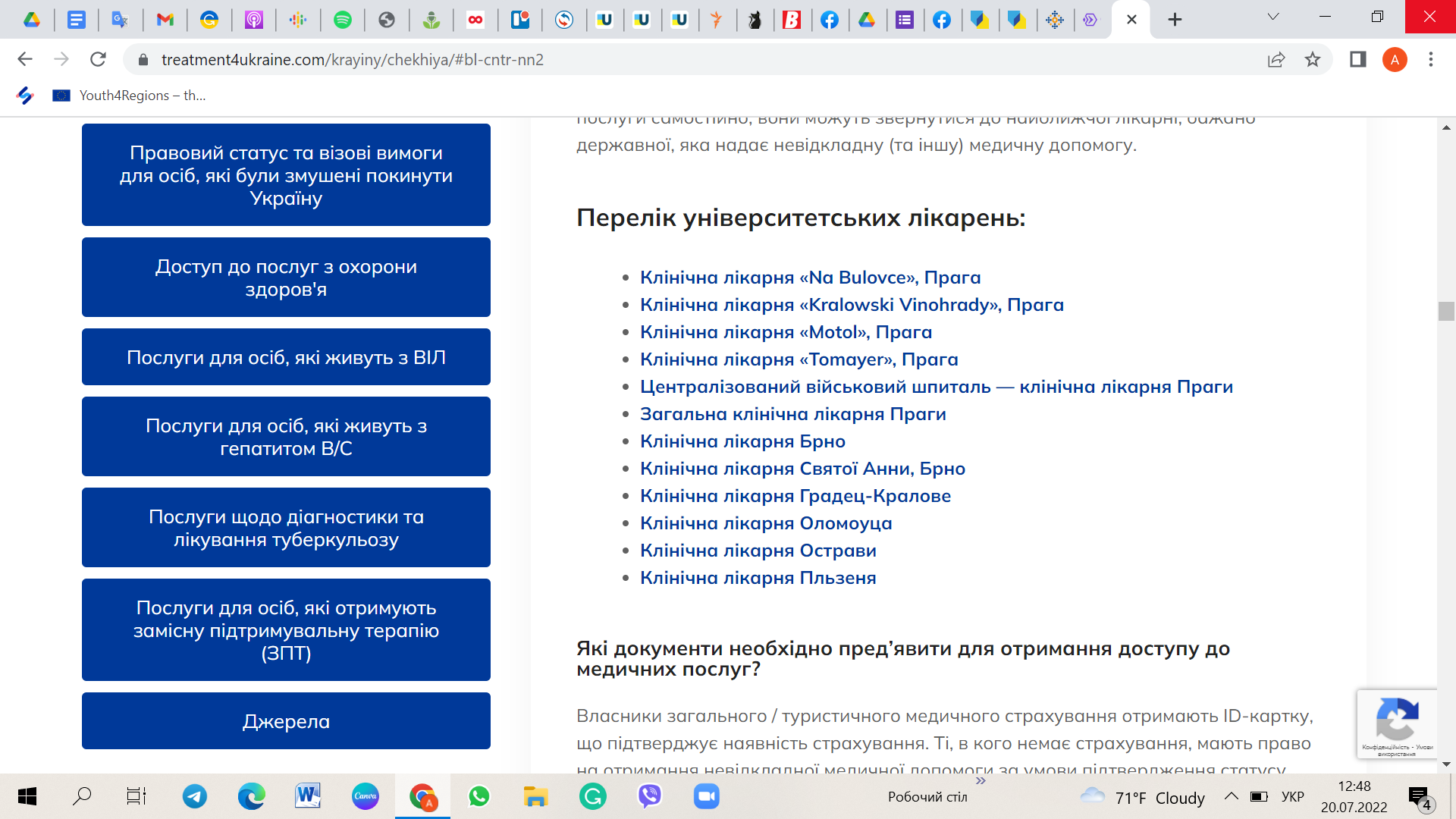Toggle the browser side panel
This screenshot has width=1456, height=819.
tap(1357, 60)
